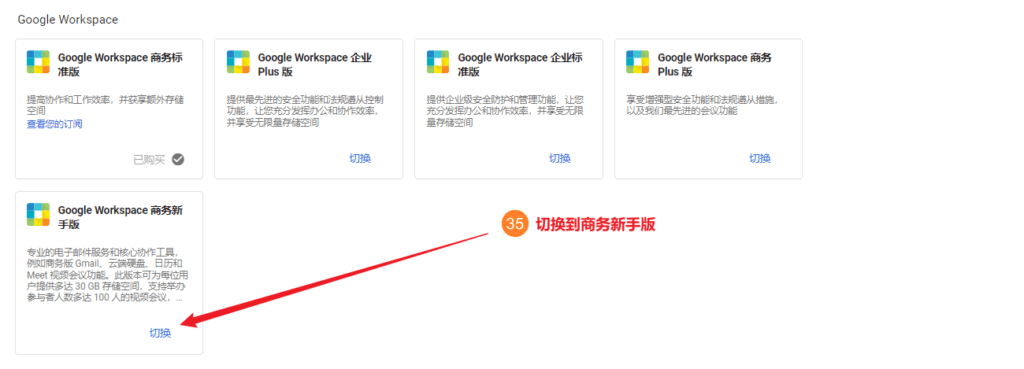1024x369 pixels.
Task: Click 切换 on the 企业 Plus 版 card
Action: [x=360, y=158]
